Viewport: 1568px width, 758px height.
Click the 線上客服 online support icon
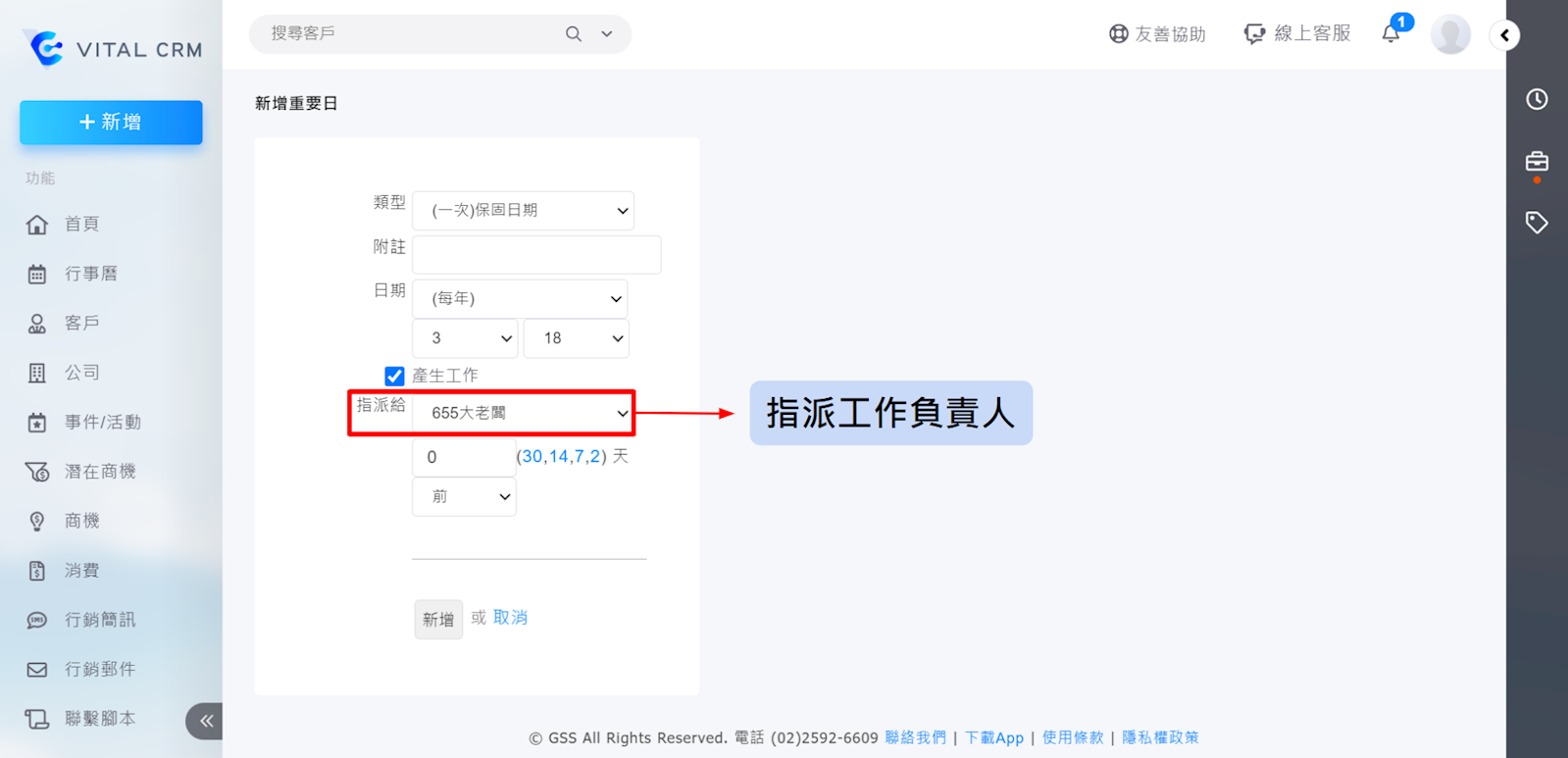(x=1254, y=34)
